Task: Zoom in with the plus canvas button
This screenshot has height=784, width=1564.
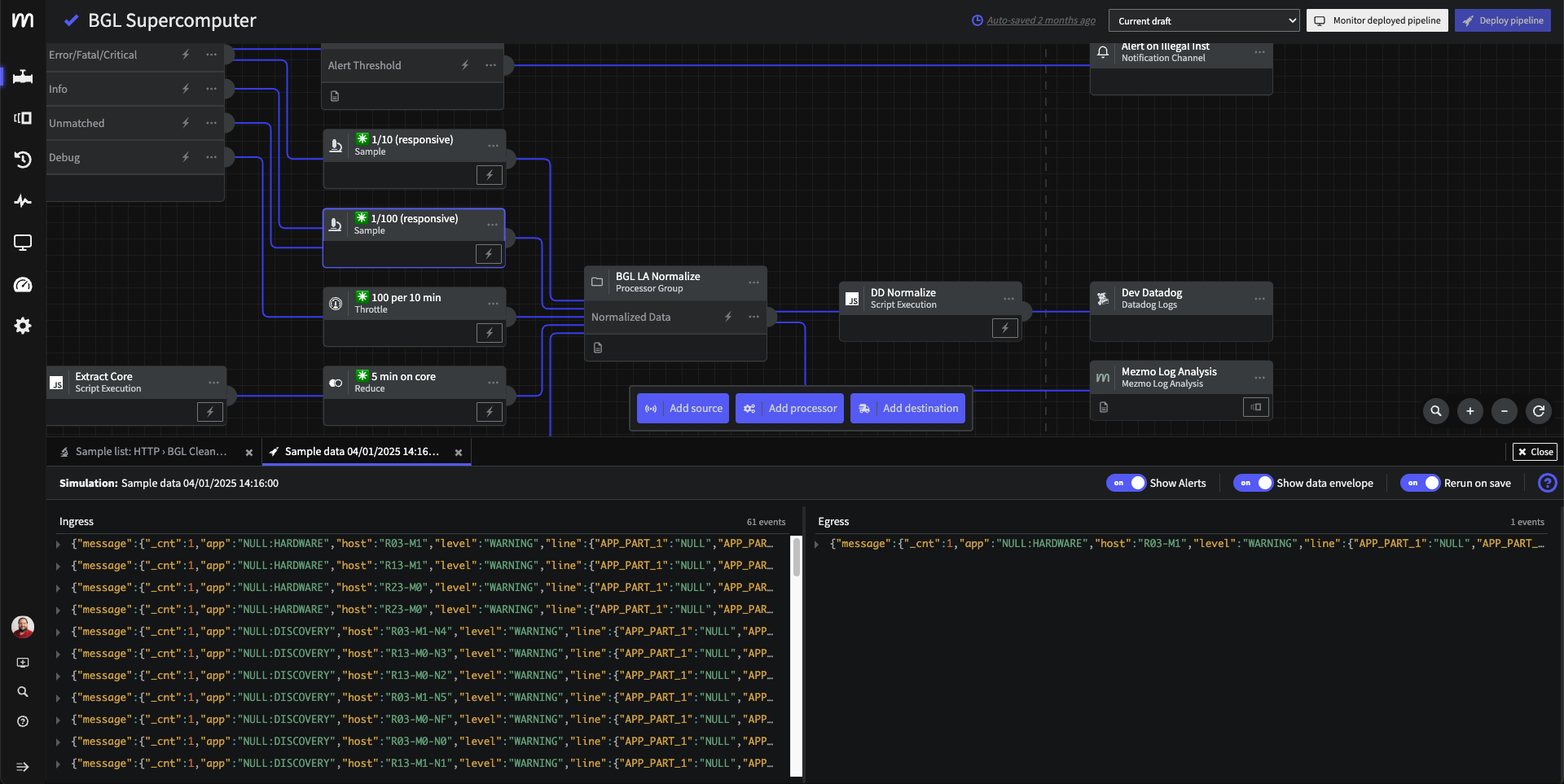Action: click(x=1470, y=411)
